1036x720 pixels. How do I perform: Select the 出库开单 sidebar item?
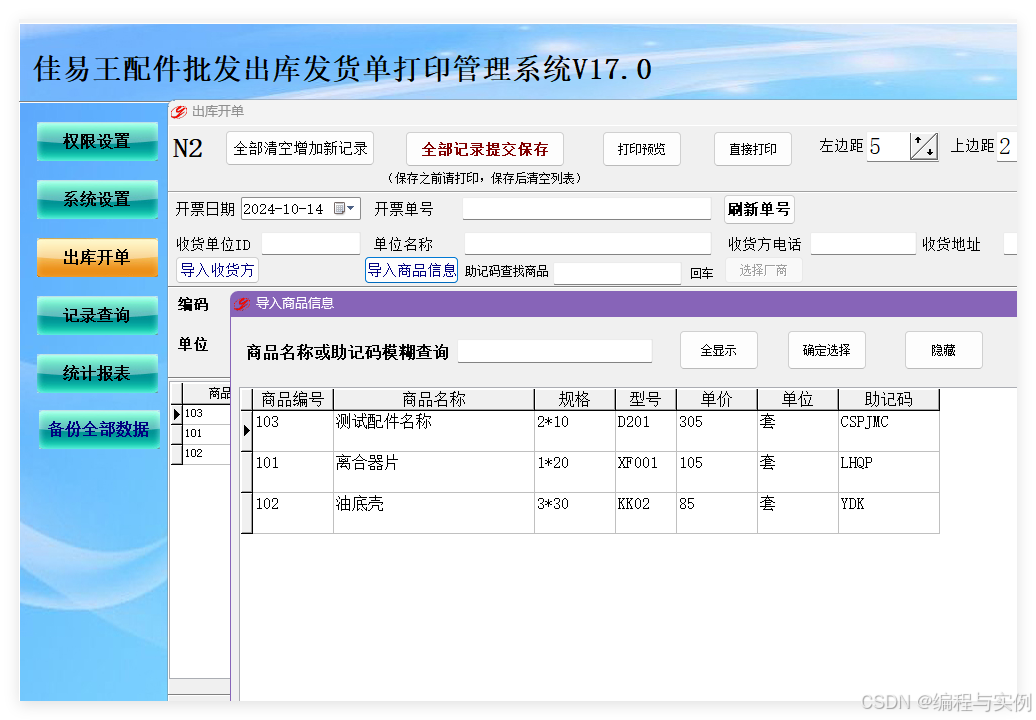click(97, 257)
